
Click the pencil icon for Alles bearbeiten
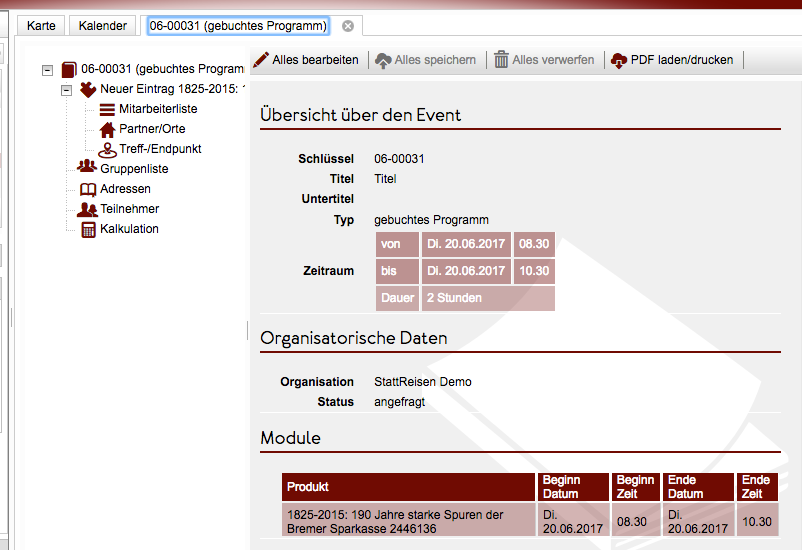(x=261, y=60)
